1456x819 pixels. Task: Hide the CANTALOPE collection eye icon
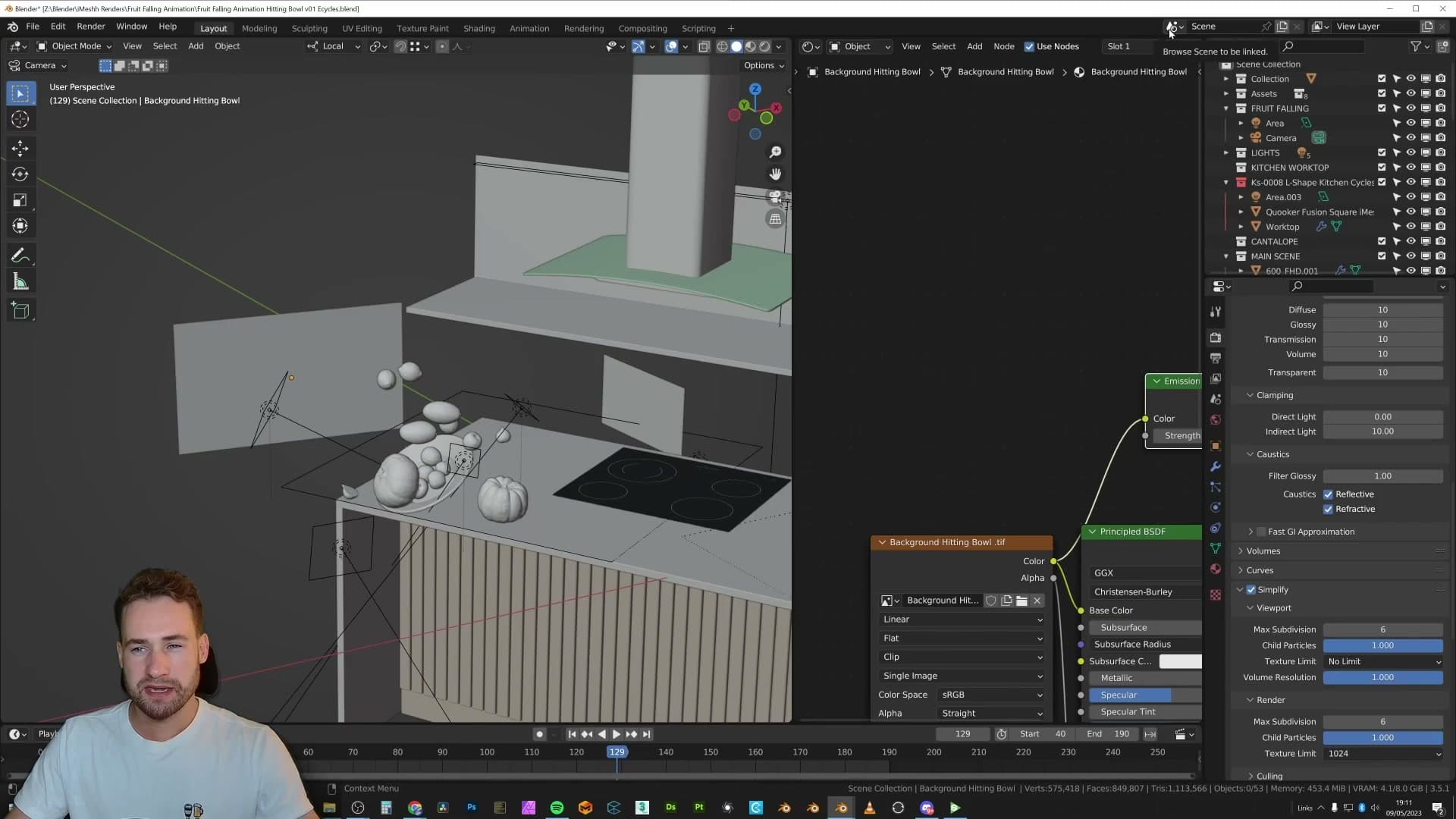pyautogui.click(x=1410, y=242)
